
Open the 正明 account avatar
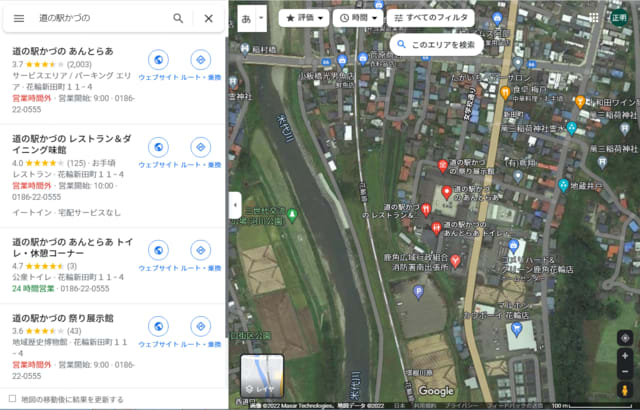tap(619, 18)
